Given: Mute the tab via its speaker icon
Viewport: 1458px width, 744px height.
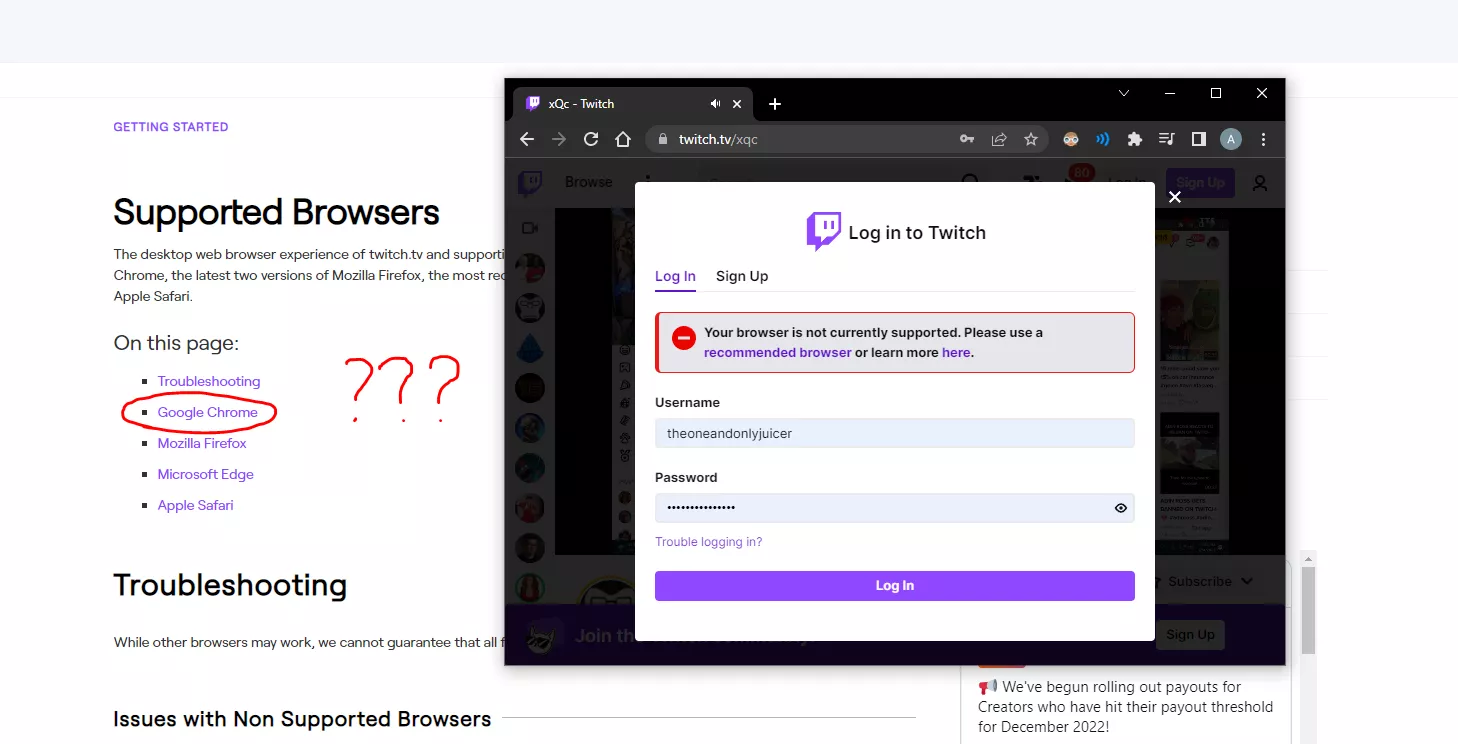Looking at the screenshot, I should click(714, 103).
